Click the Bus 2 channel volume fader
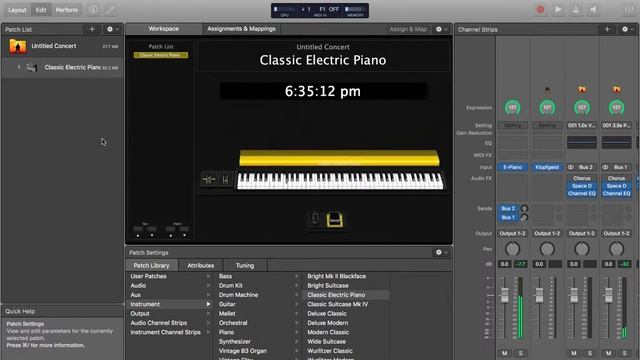 (574, 295)
